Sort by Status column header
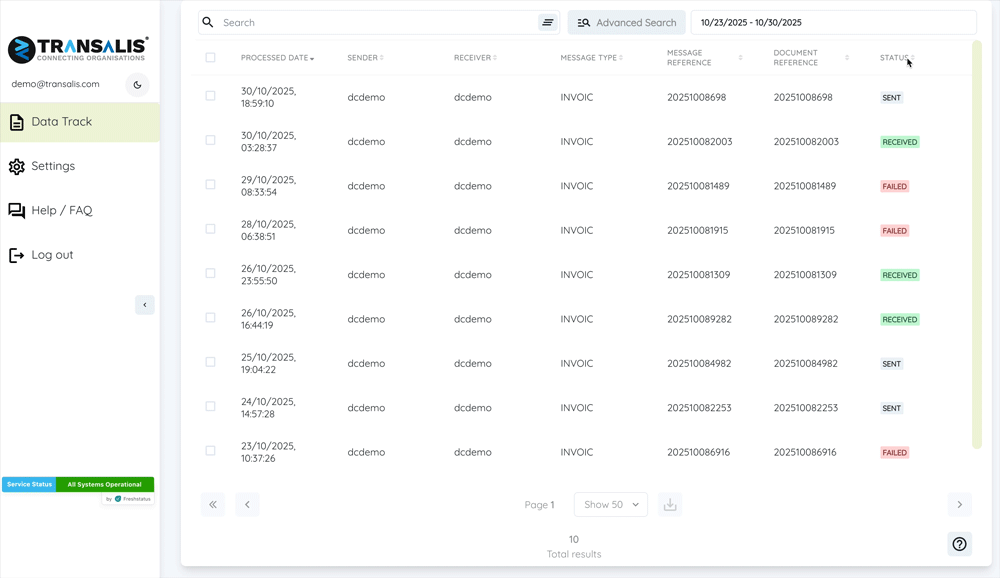Screen dimensions: 1000x578 896,58
